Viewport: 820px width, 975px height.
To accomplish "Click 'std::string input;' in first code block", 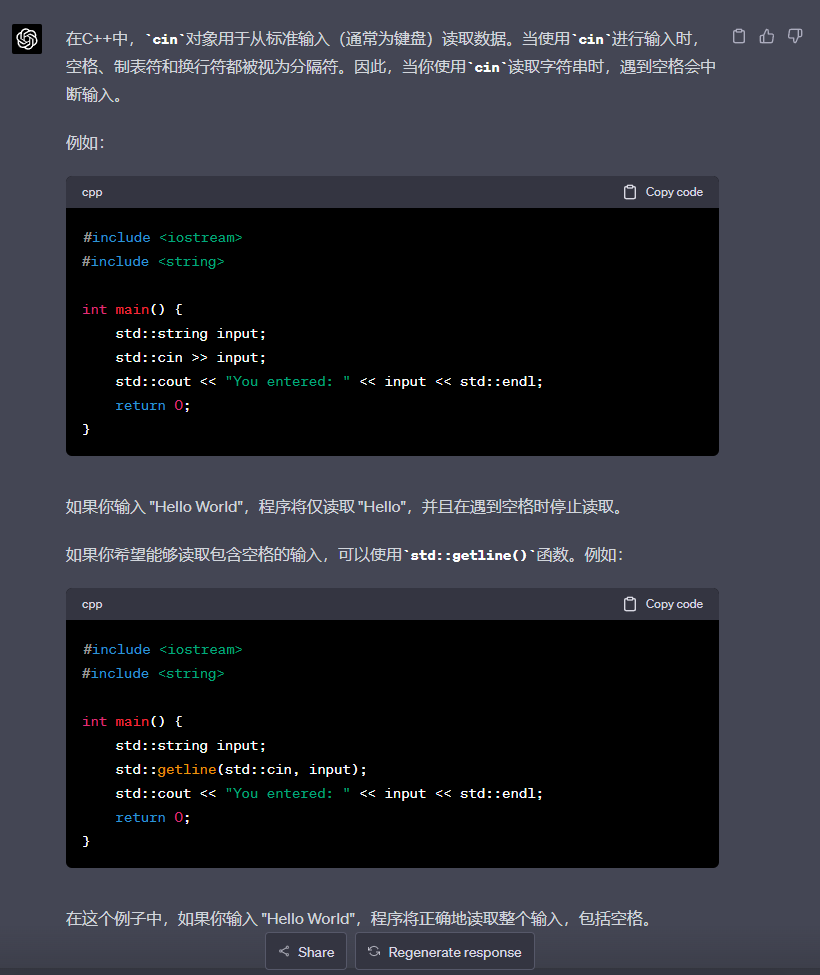I will click(x=190, y=333).
